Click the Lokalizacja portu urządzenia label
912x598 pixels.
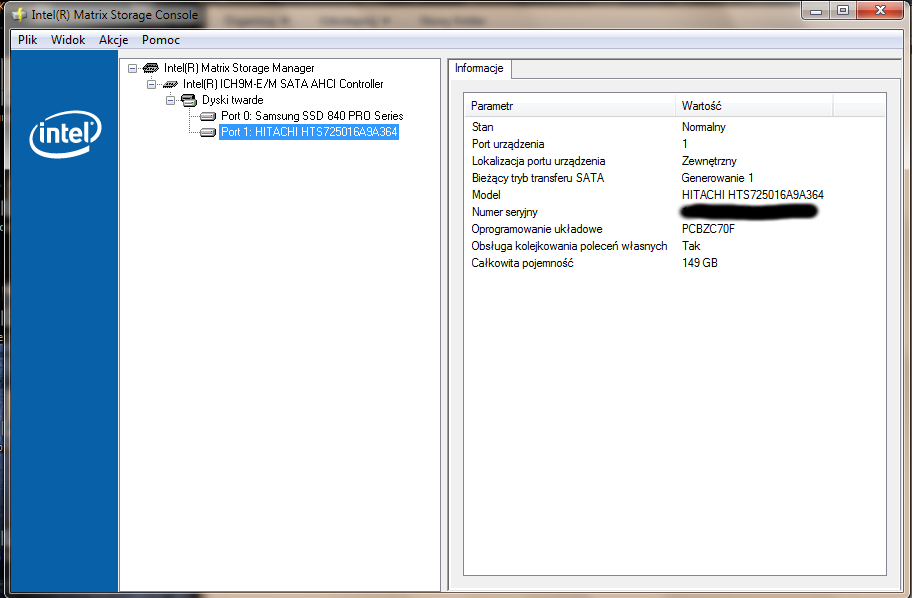539,161
